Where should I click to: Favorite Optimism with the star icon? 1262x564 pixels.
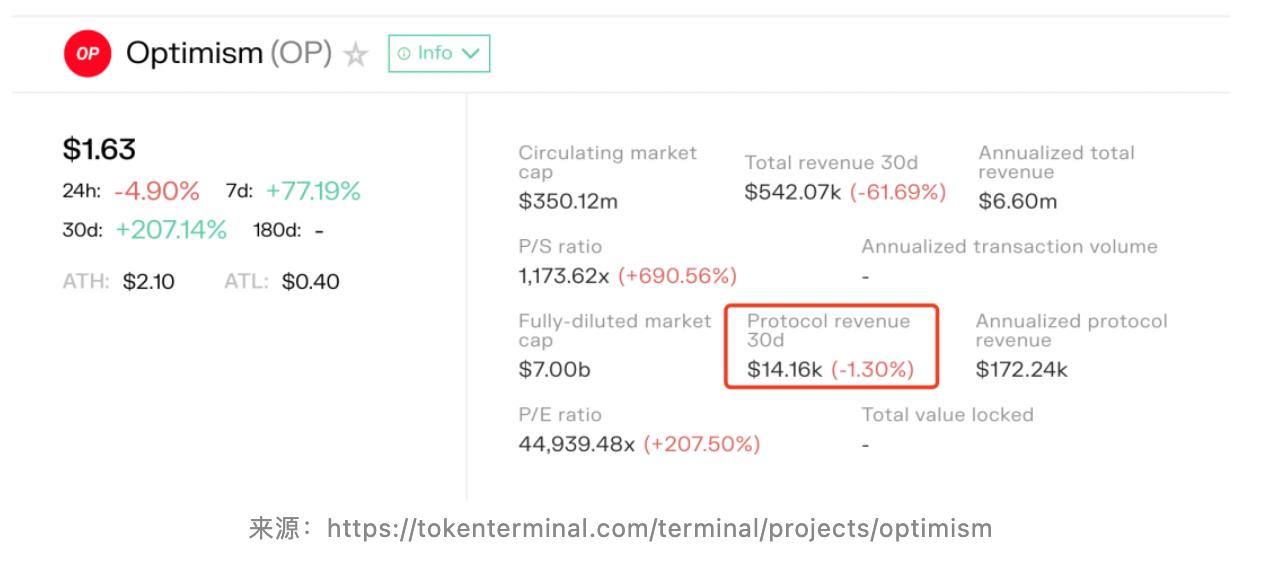tap(355, 55)
